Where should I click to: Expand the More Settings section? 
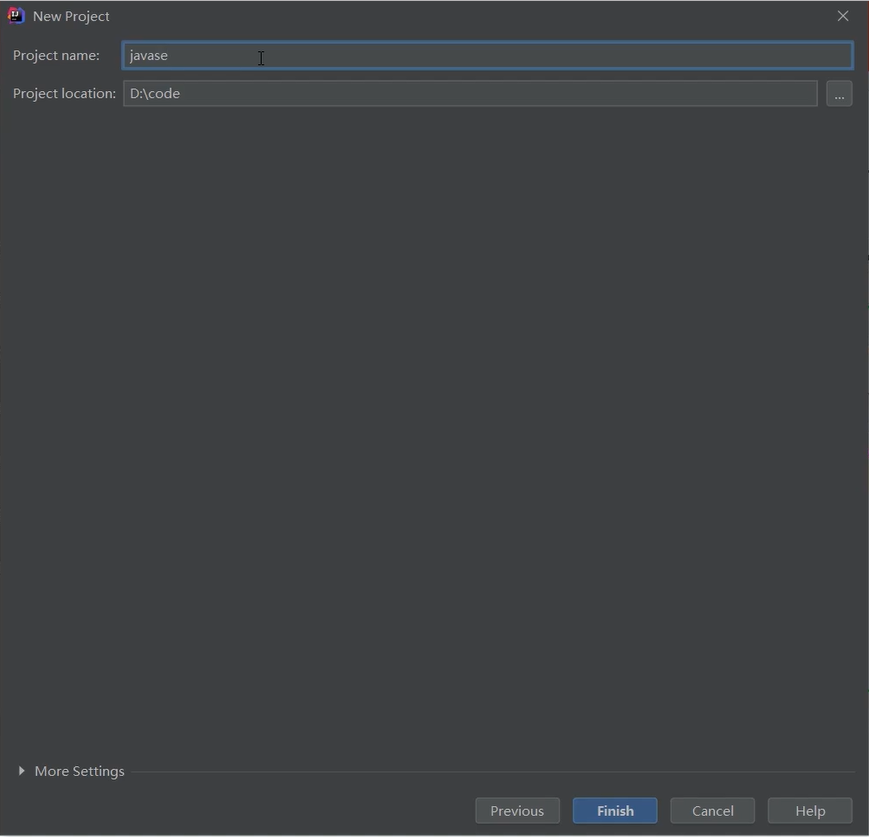pyautogui.click(x=70, y=771)
